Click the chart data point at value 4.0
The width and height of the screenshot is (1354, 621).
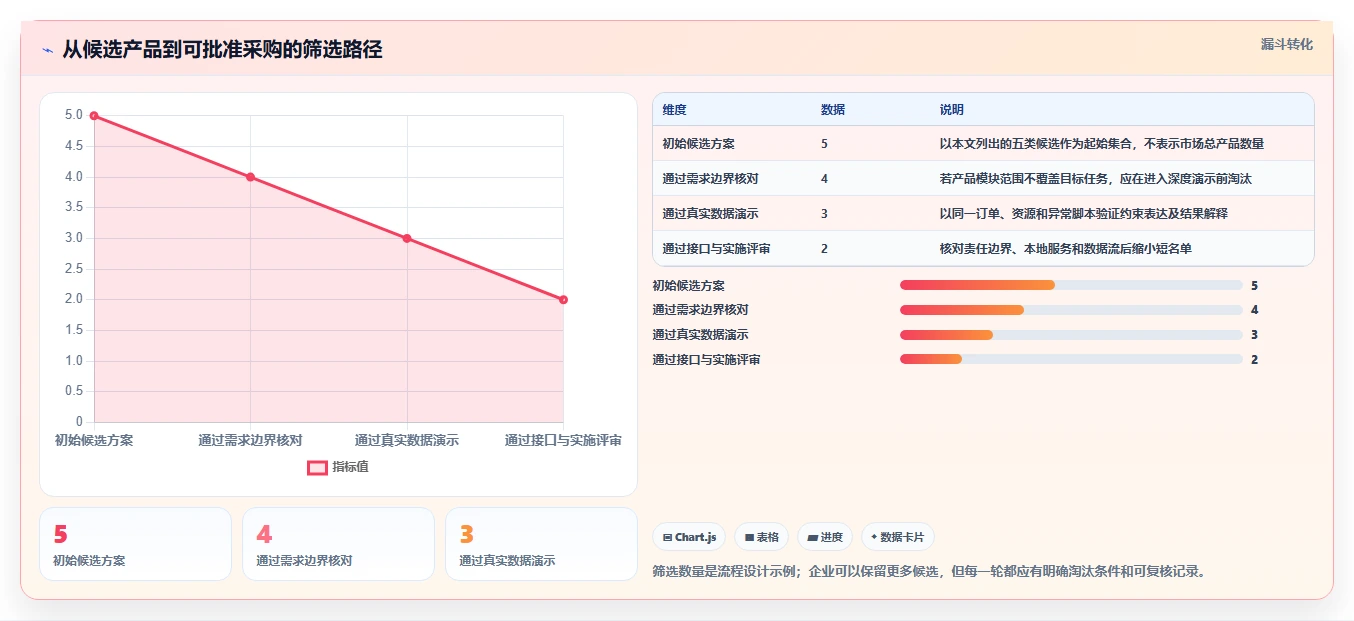(250, 177)
